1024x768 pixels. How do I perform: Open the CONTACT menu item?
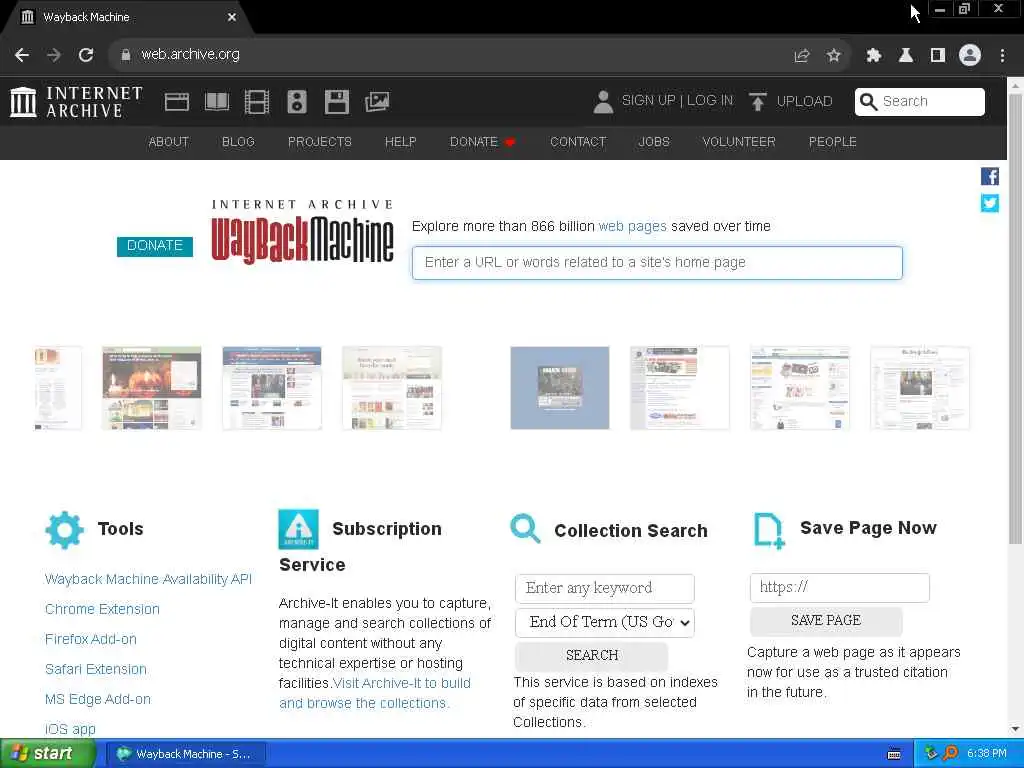[578, 142]
